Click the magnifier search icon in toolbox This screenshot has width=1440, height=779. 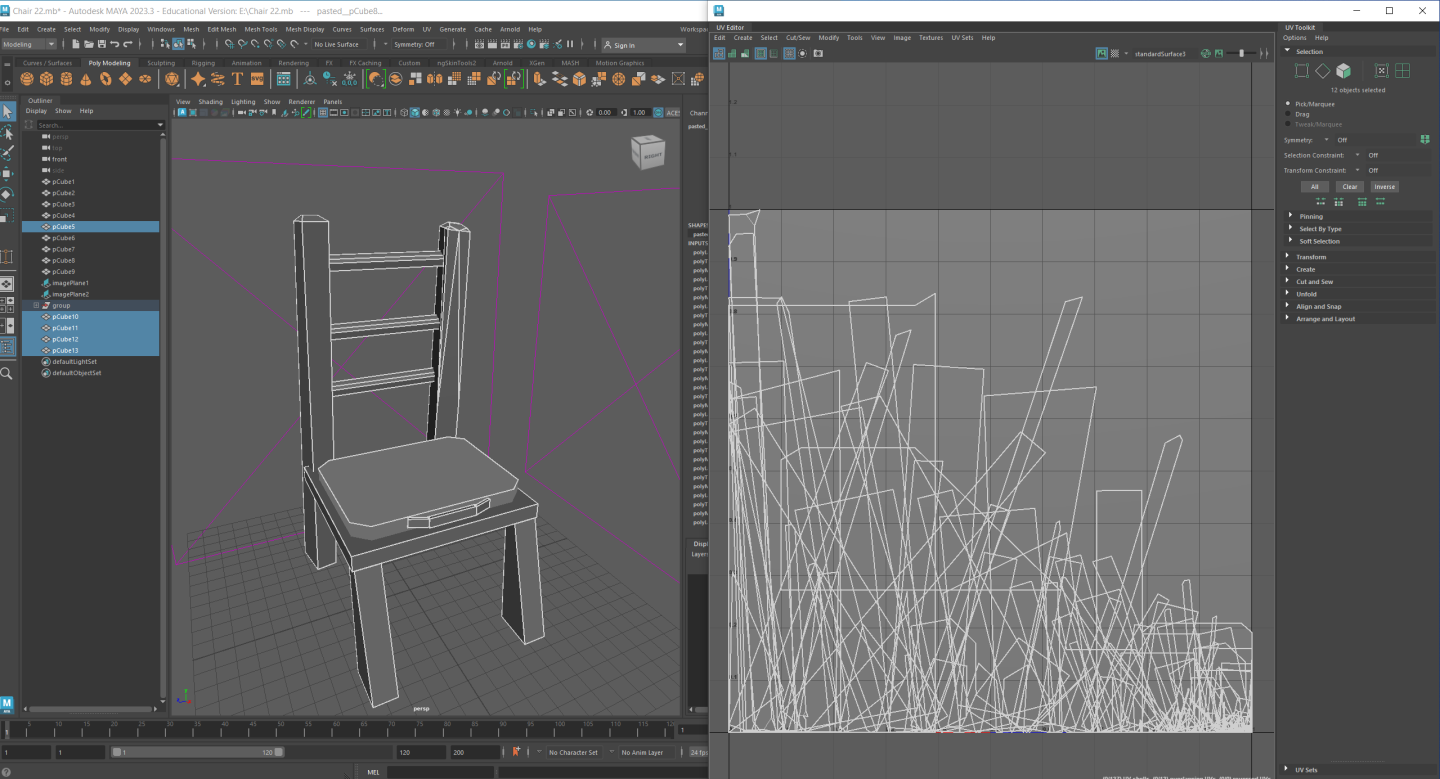click(x=7, y=373)
